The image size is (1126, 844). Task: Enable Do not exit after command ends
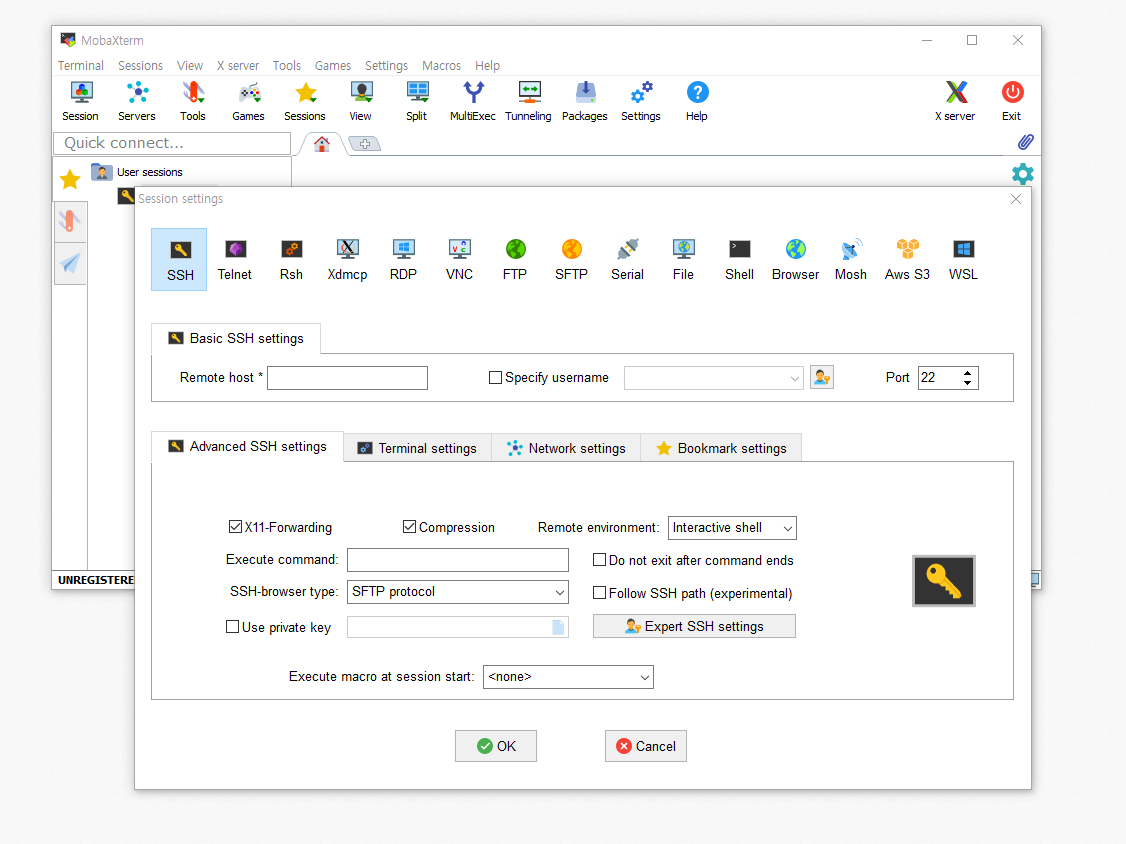click(599, 560)
